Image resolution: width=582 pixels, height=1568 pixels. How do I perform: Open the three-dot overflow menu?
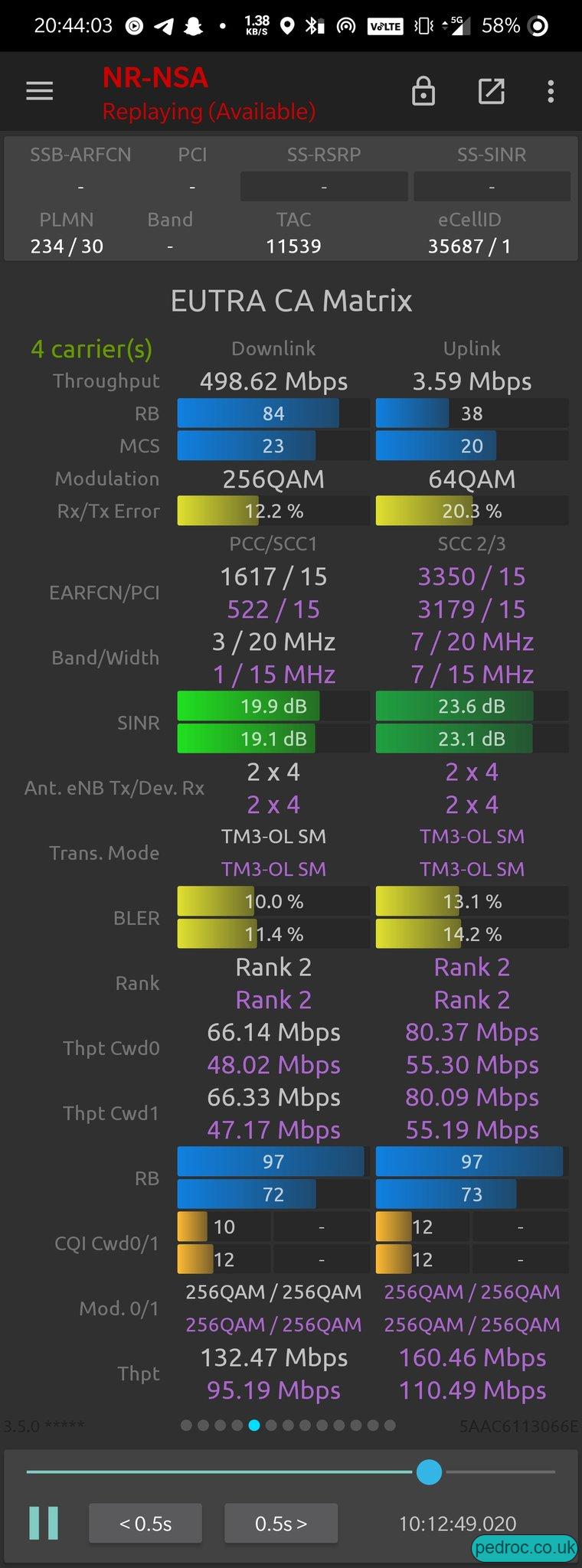pyautogui.click(x=551, y=91)
